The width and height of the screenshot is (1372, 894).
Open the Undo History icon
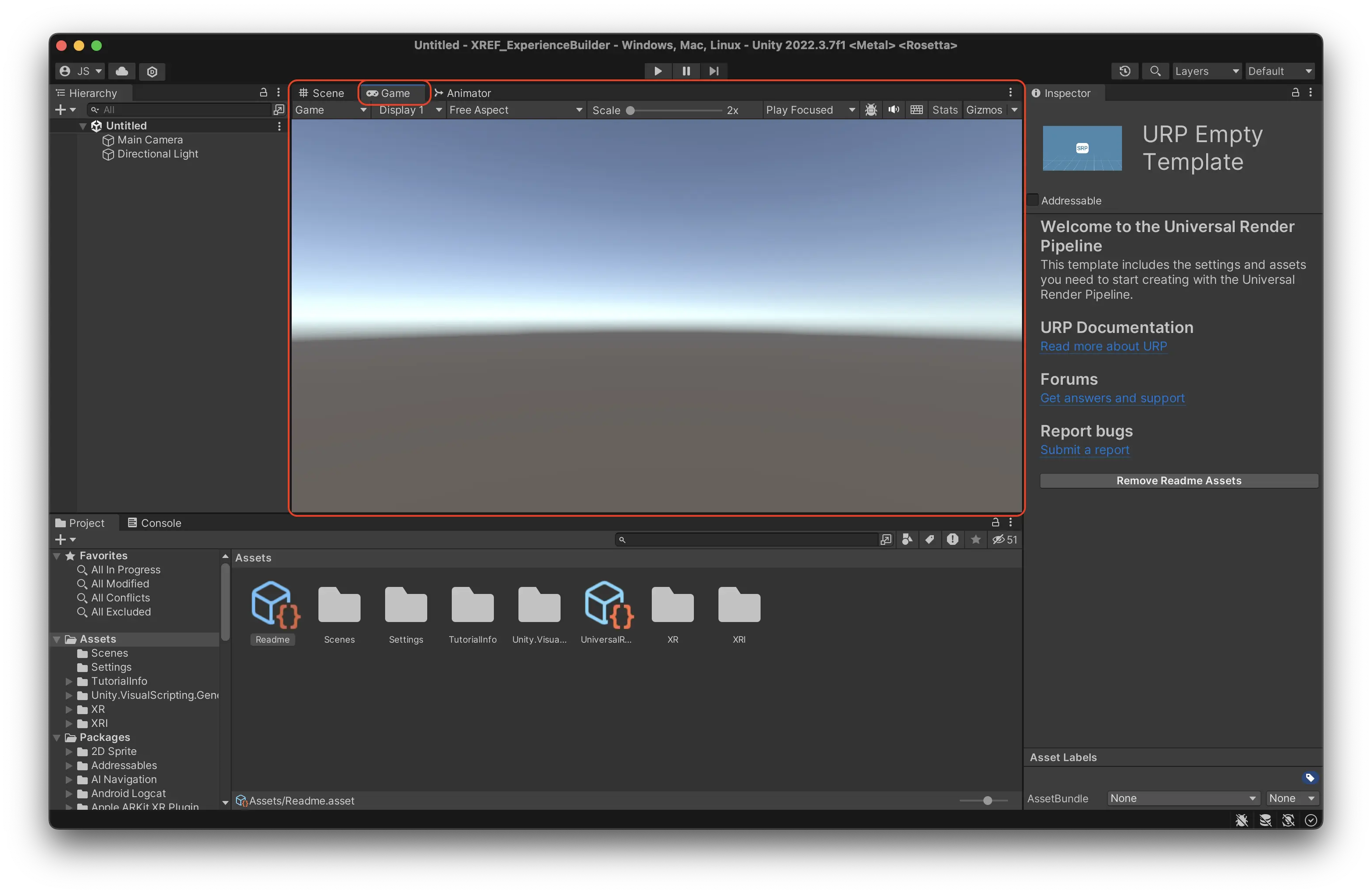(x=1125, y=71)
